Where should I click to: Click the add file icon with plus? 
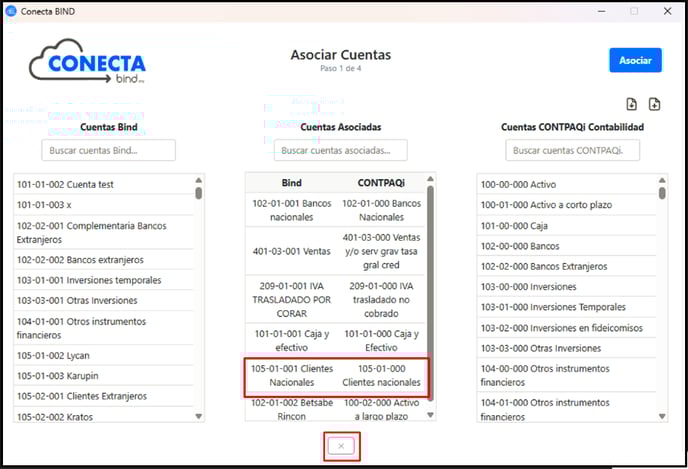tap(654, 104)
